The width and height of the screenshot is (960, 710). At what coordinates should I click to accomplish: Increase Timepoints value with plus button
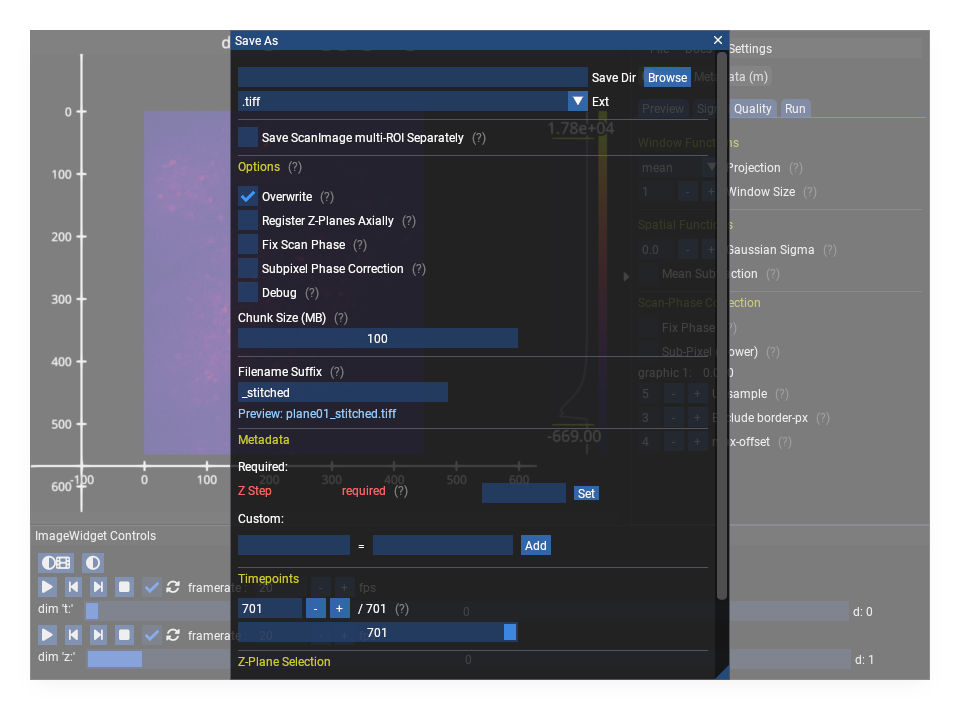point(339,609)
